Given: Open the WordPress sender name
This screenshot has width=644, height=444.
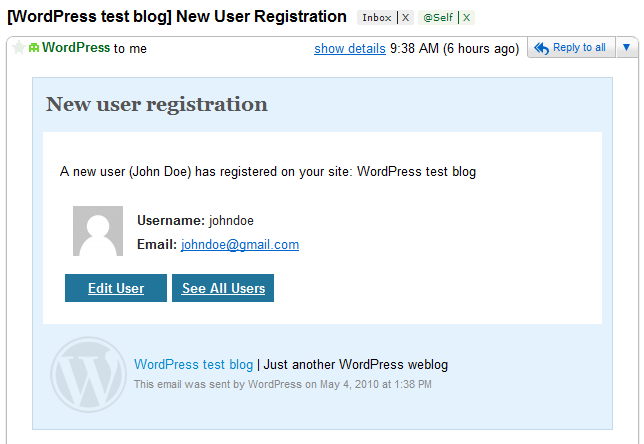Looking at the screenshot, I should pyautogui.click(x=76, y=48).
